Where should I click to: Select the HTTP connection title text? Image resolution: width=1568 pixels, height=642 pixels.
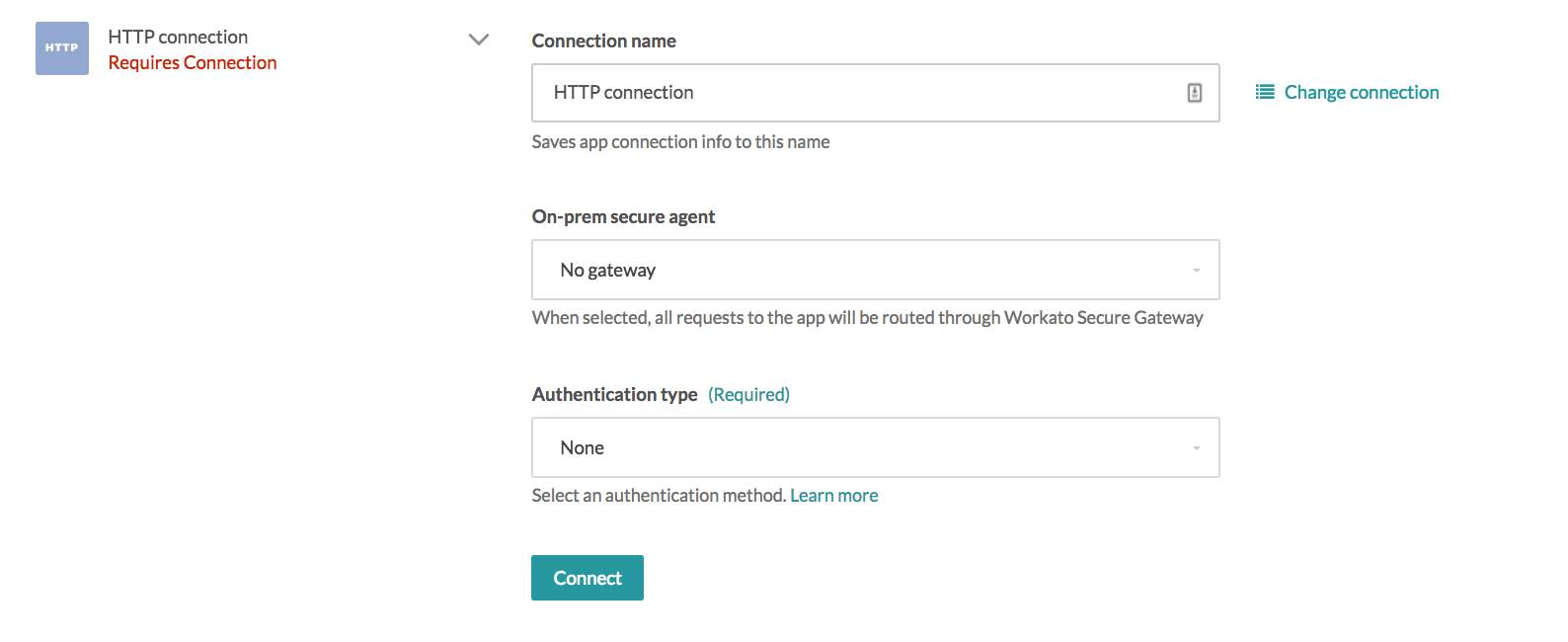pyautogui.click(x=177, y=37)
